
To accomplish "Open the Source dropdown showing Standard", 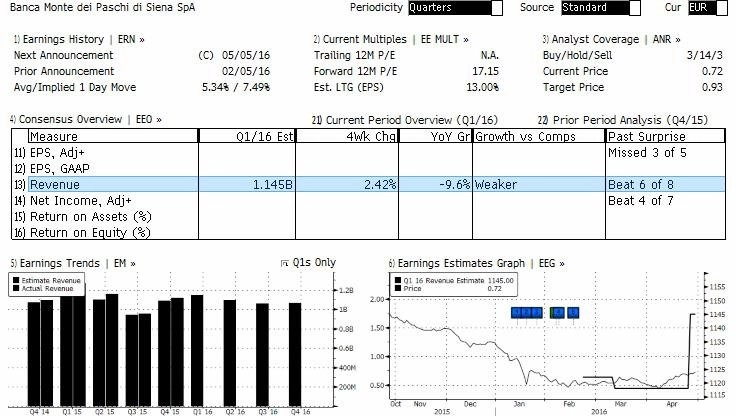I will click(600, 8).
